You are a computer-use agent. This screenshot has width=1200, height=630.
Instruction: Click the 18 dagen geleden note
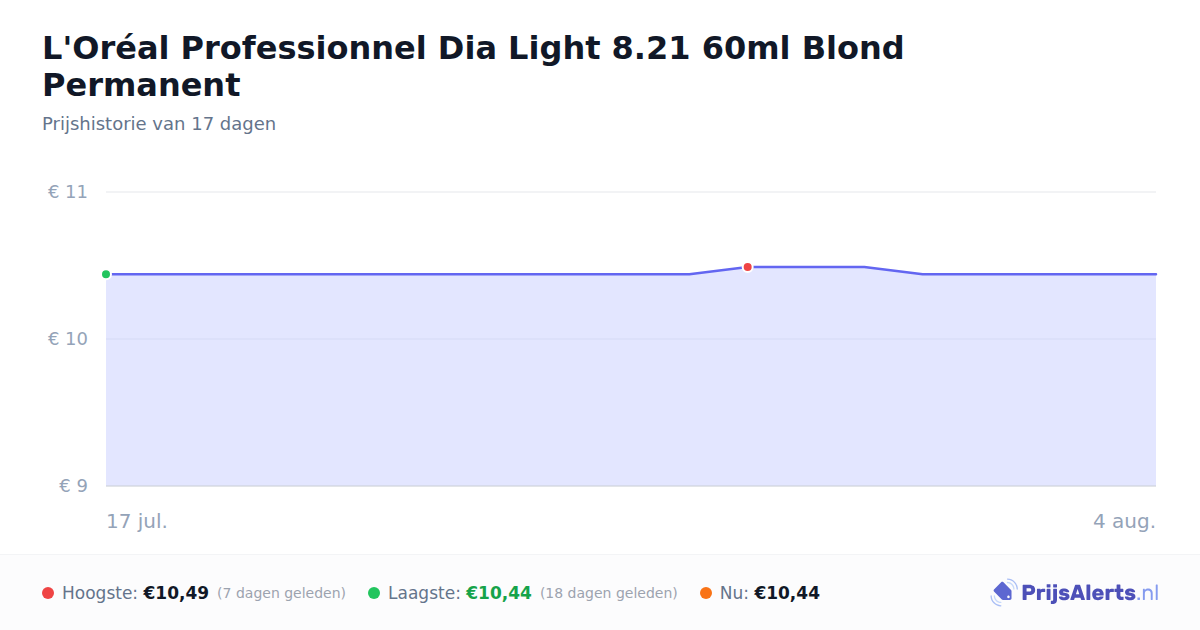tap(609, 594)
